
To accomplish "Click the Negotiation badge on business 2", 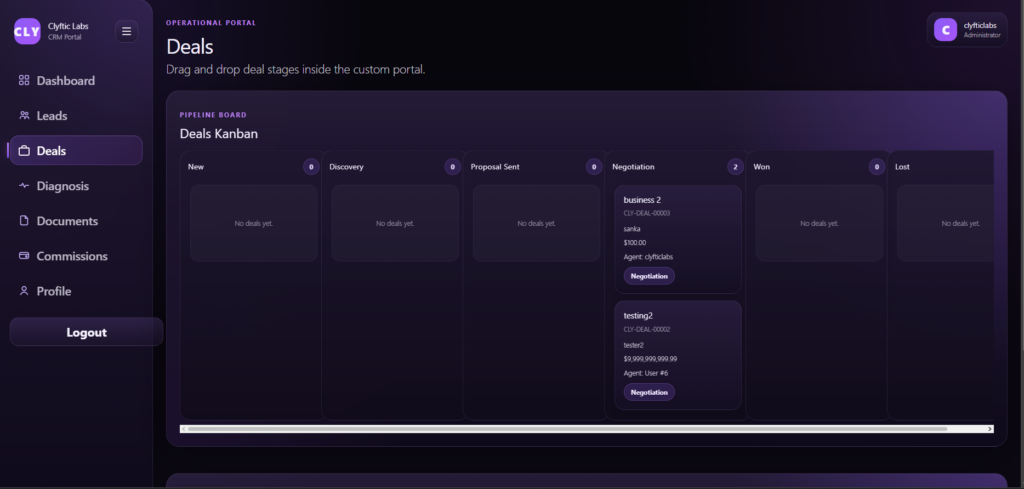I will [x=649, y=276].
